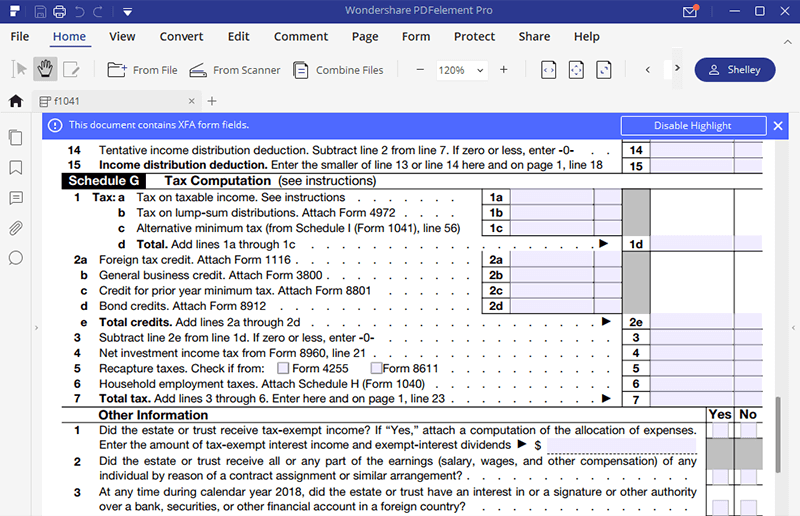
Task: Go to previous page arrow
Action: point(647,69)
